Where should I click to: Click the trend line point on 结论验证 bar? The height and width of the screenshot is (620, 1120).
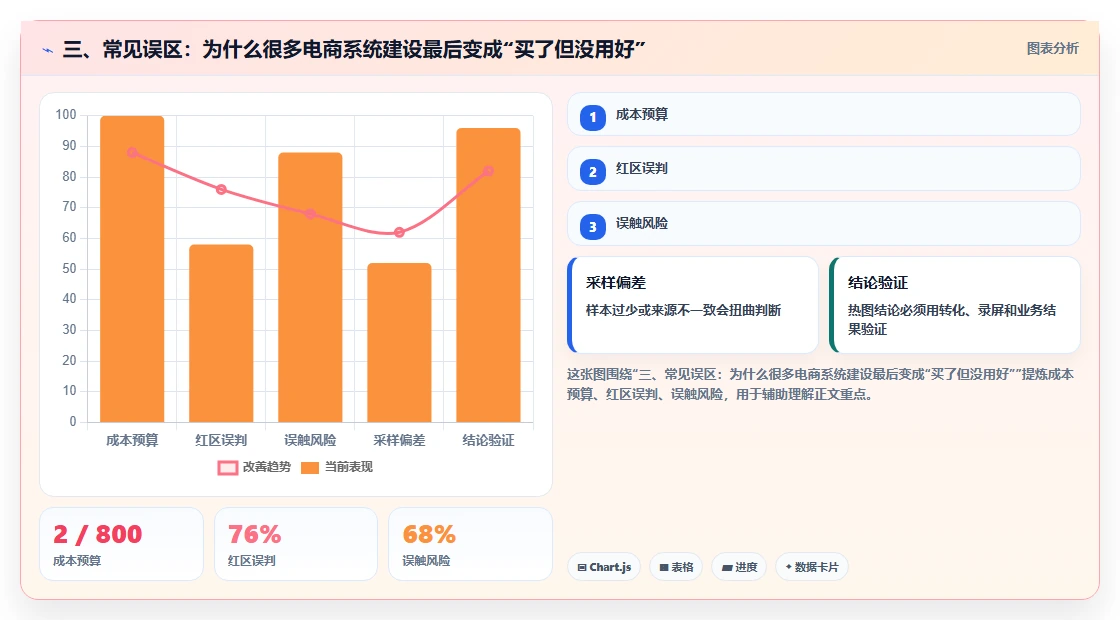[489, 171]
